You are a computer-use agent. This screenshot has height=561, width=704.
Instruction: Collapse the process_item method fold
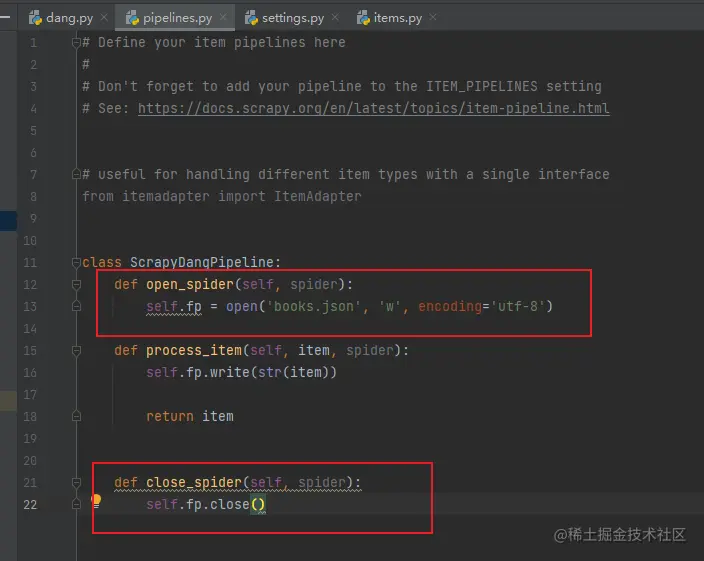(76, 350)
